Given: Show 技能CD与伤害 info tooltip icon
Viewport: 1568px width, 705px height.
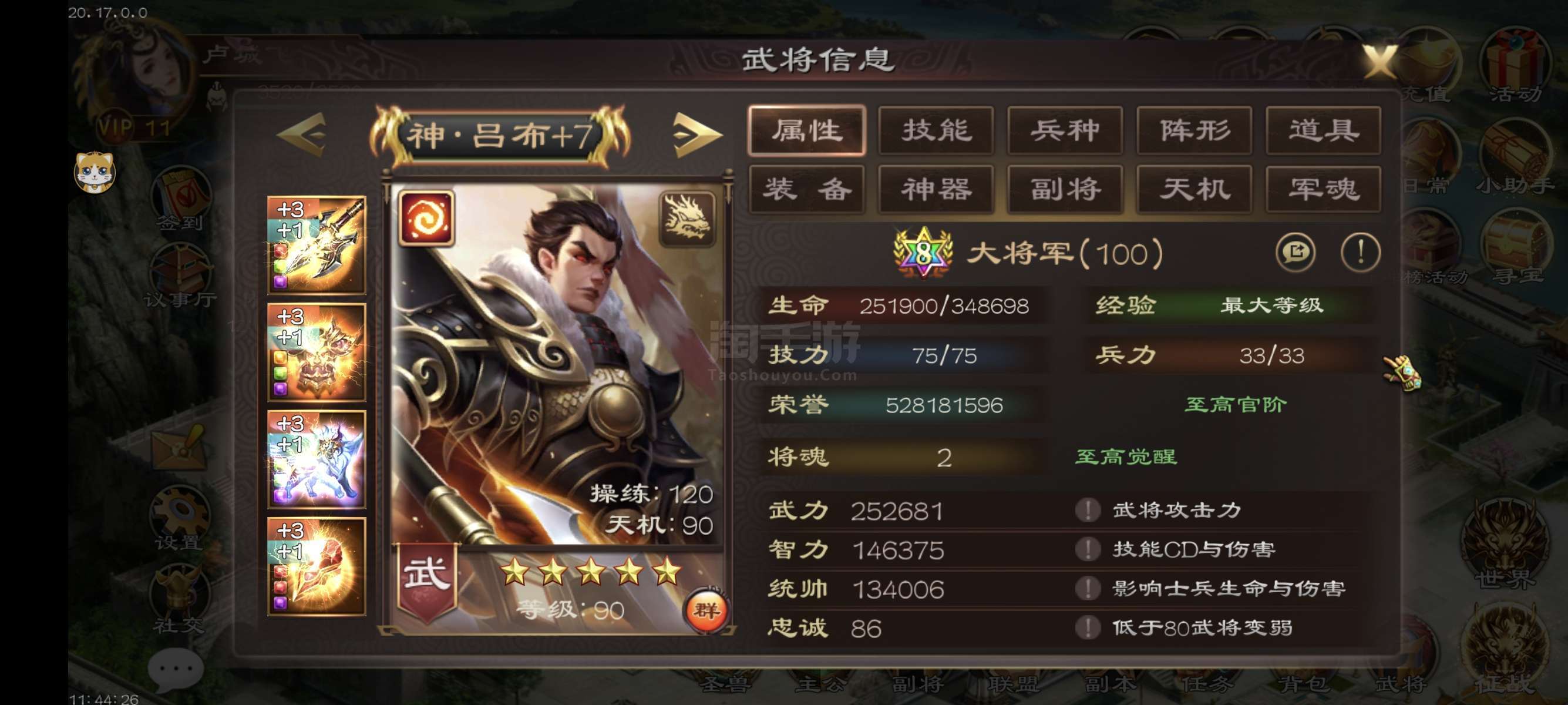Looking at the screenshot, I should 1088,549.
